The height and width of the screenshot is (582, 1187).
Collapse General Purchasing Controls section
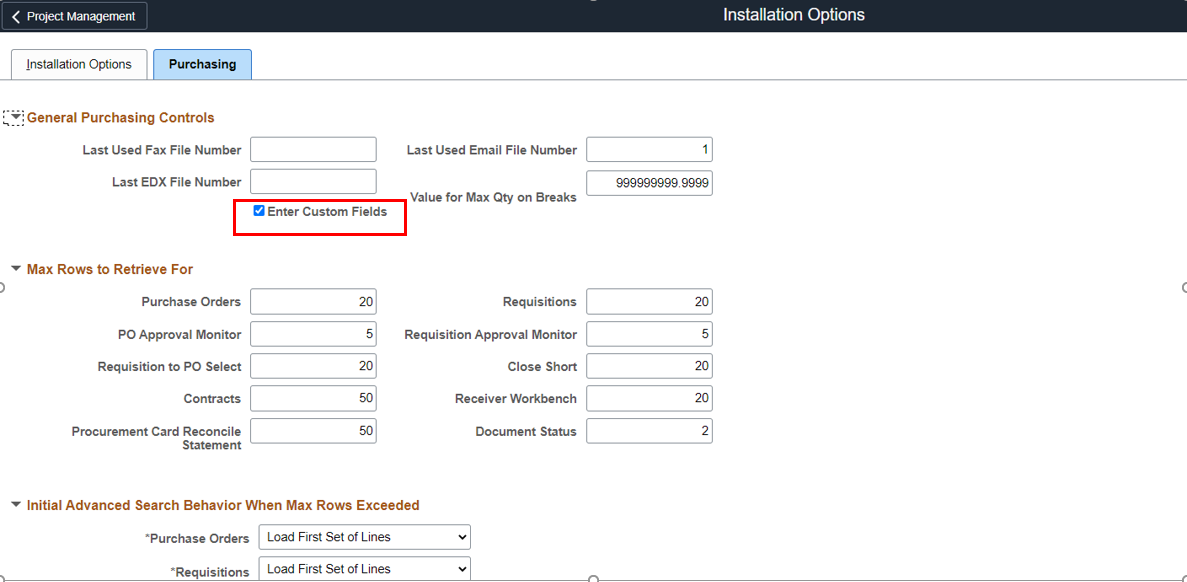[x=15, y=118]
